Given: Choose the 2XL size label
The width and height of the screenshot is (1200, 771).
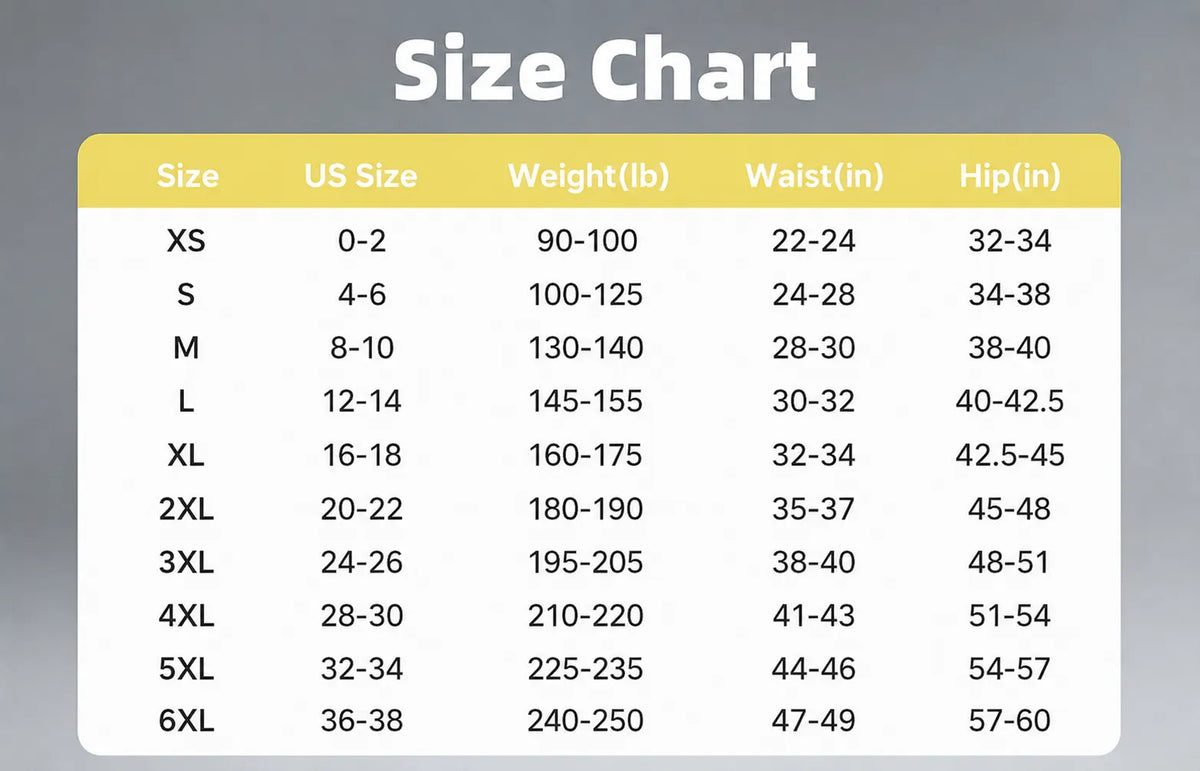Looking at the screenshot, I should [x=186, y=509].
